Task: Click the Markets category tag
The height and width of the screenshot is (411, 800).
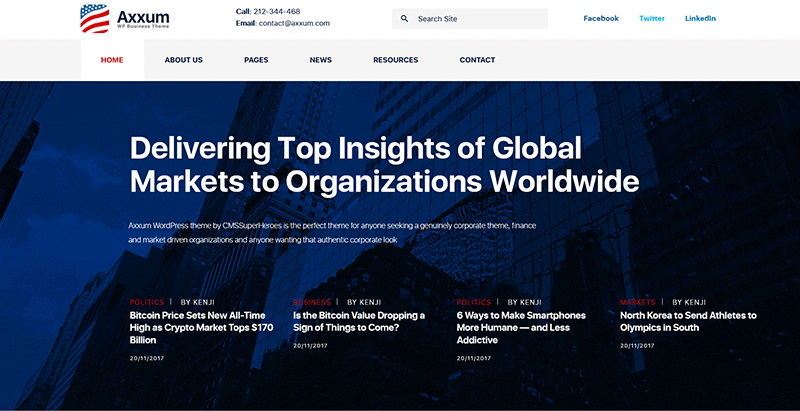Action: 638,302
